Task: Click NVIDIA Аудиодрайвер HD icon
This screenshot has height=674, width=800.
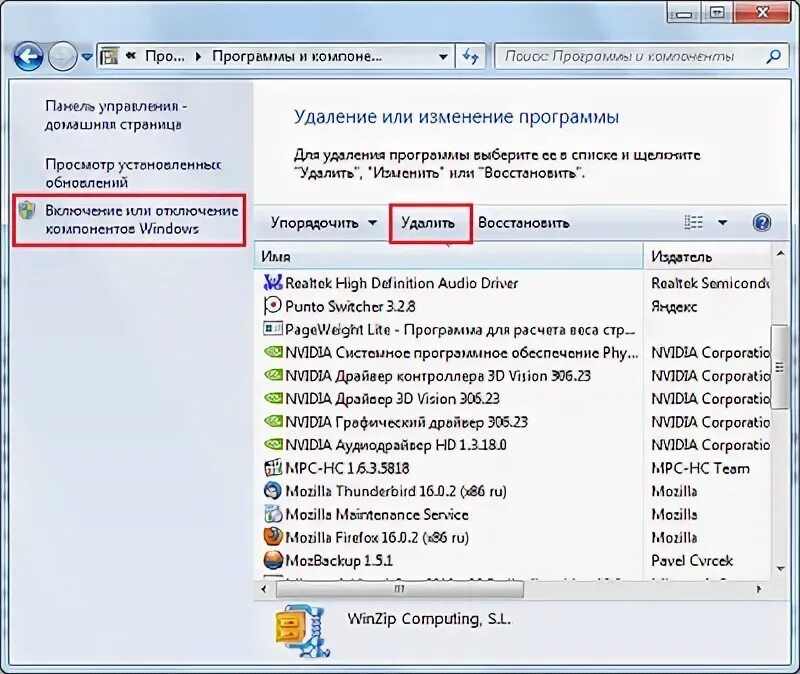Action: [273, 444]
